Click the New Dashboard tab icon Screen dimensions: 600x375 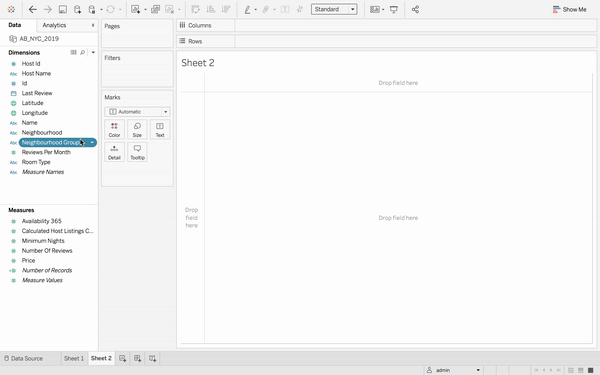pos(138,359)
